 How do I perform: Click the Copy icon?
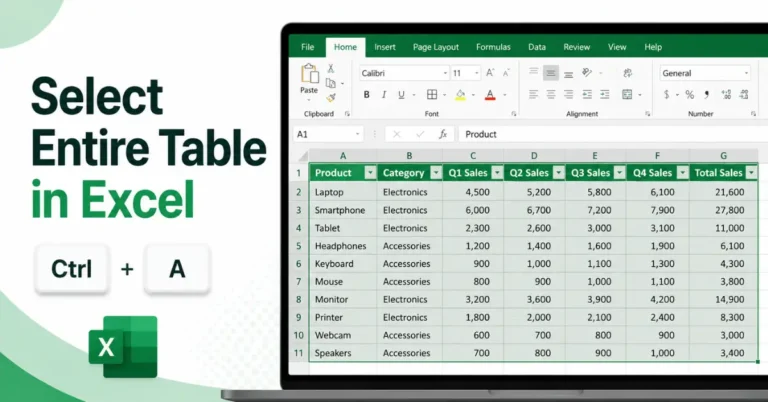click(331, 83)
